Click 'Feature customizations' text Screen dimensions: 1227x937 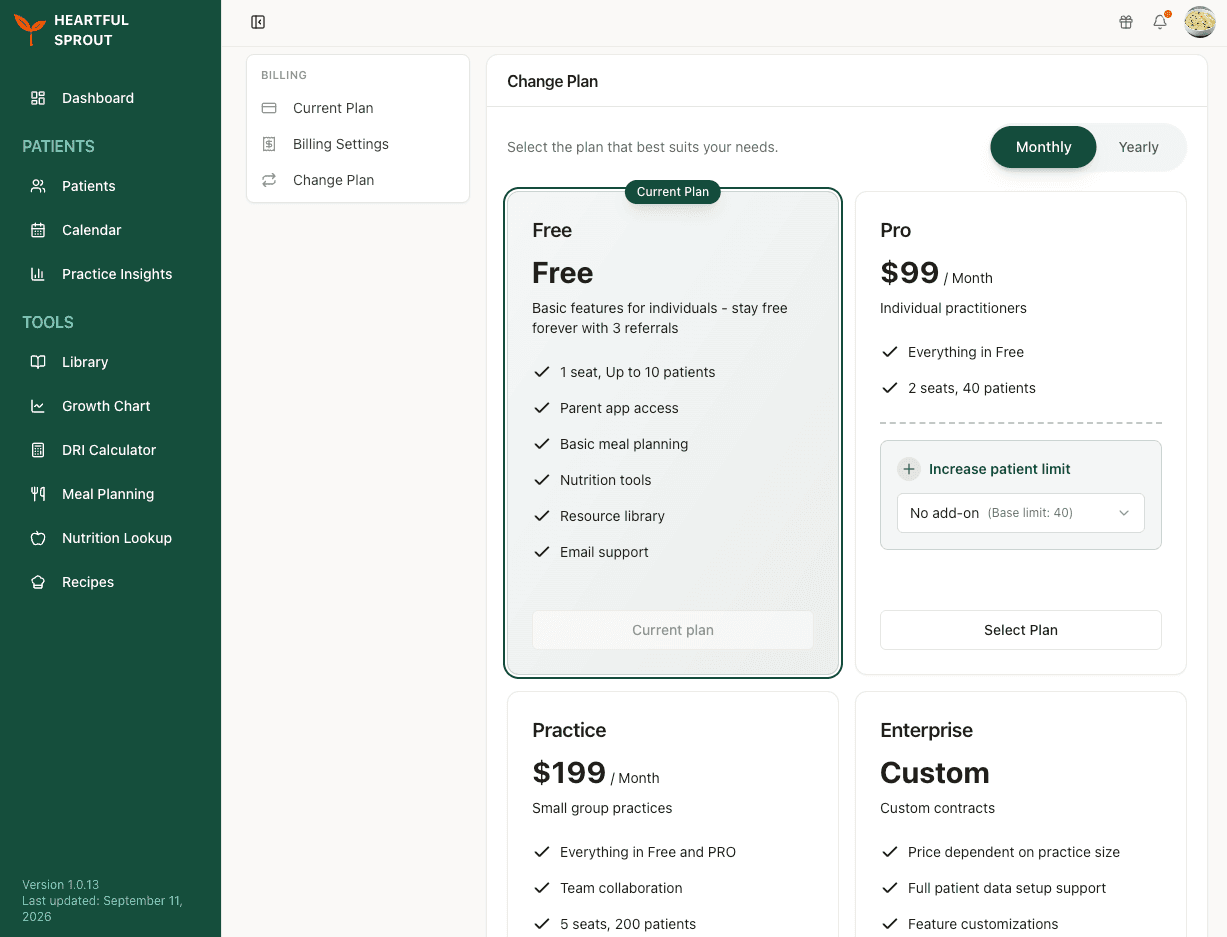pyautogui.click(x=983, y=924)
